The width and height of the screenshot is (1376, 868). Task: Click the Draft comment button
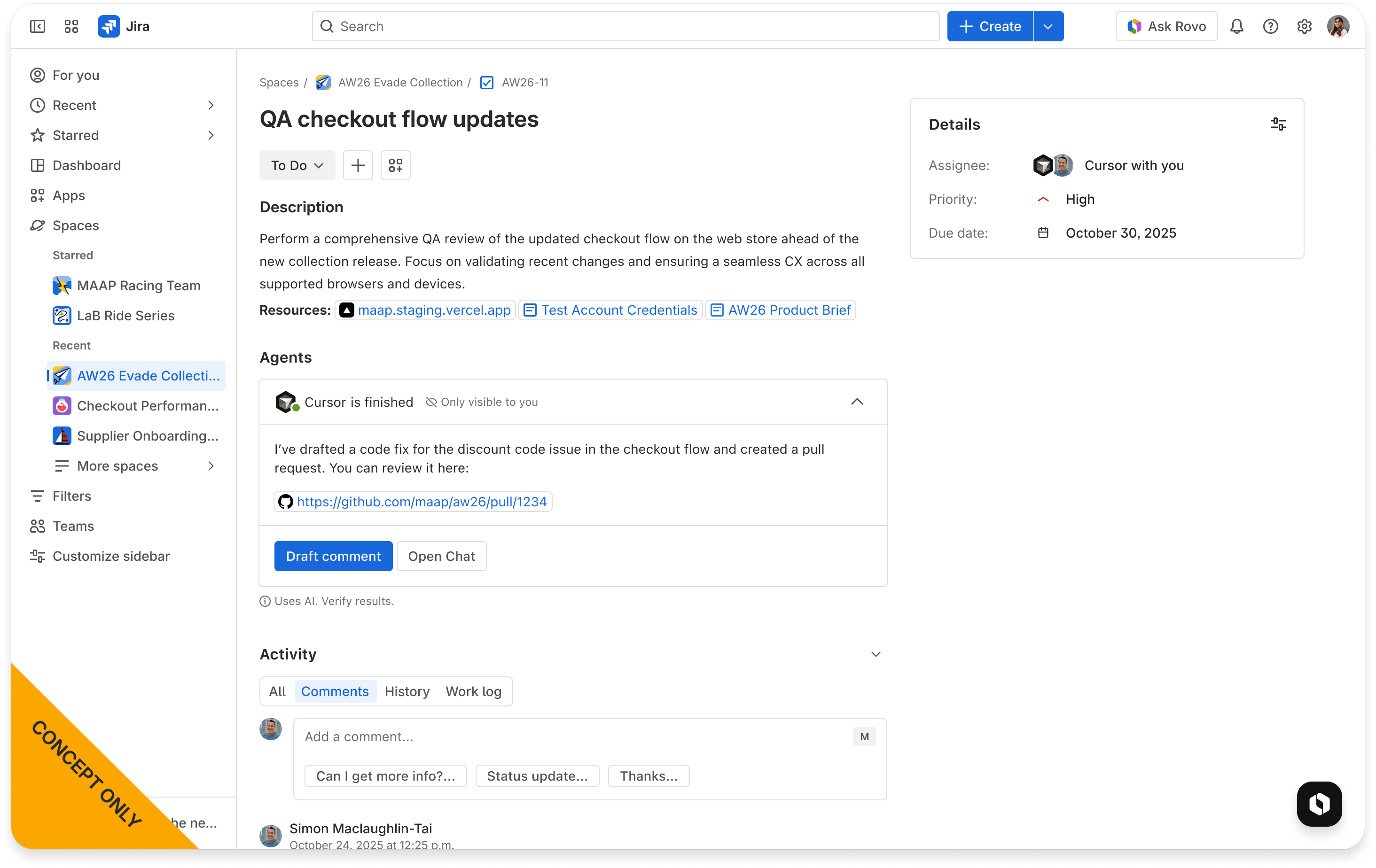pos(333,556)
